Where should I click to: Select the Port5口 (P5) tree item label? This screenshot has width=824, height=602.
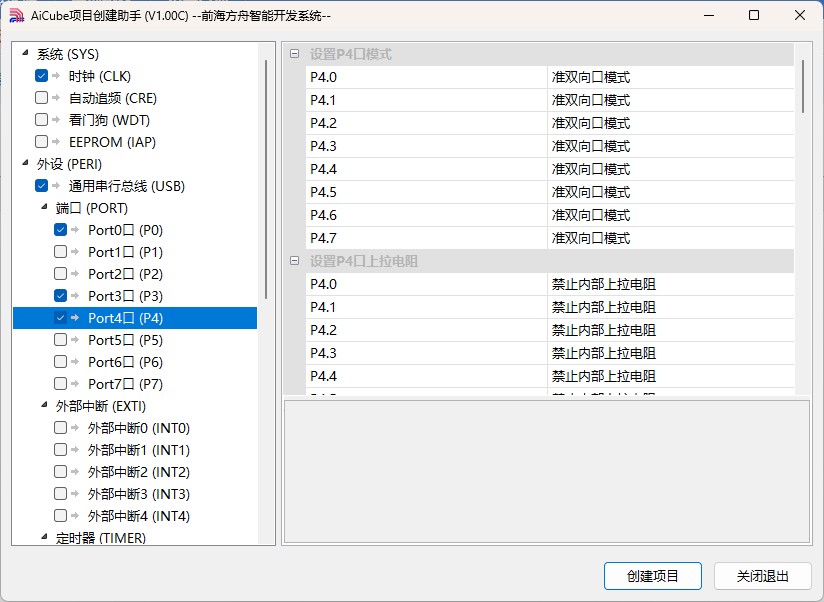(x=126, y=340)
